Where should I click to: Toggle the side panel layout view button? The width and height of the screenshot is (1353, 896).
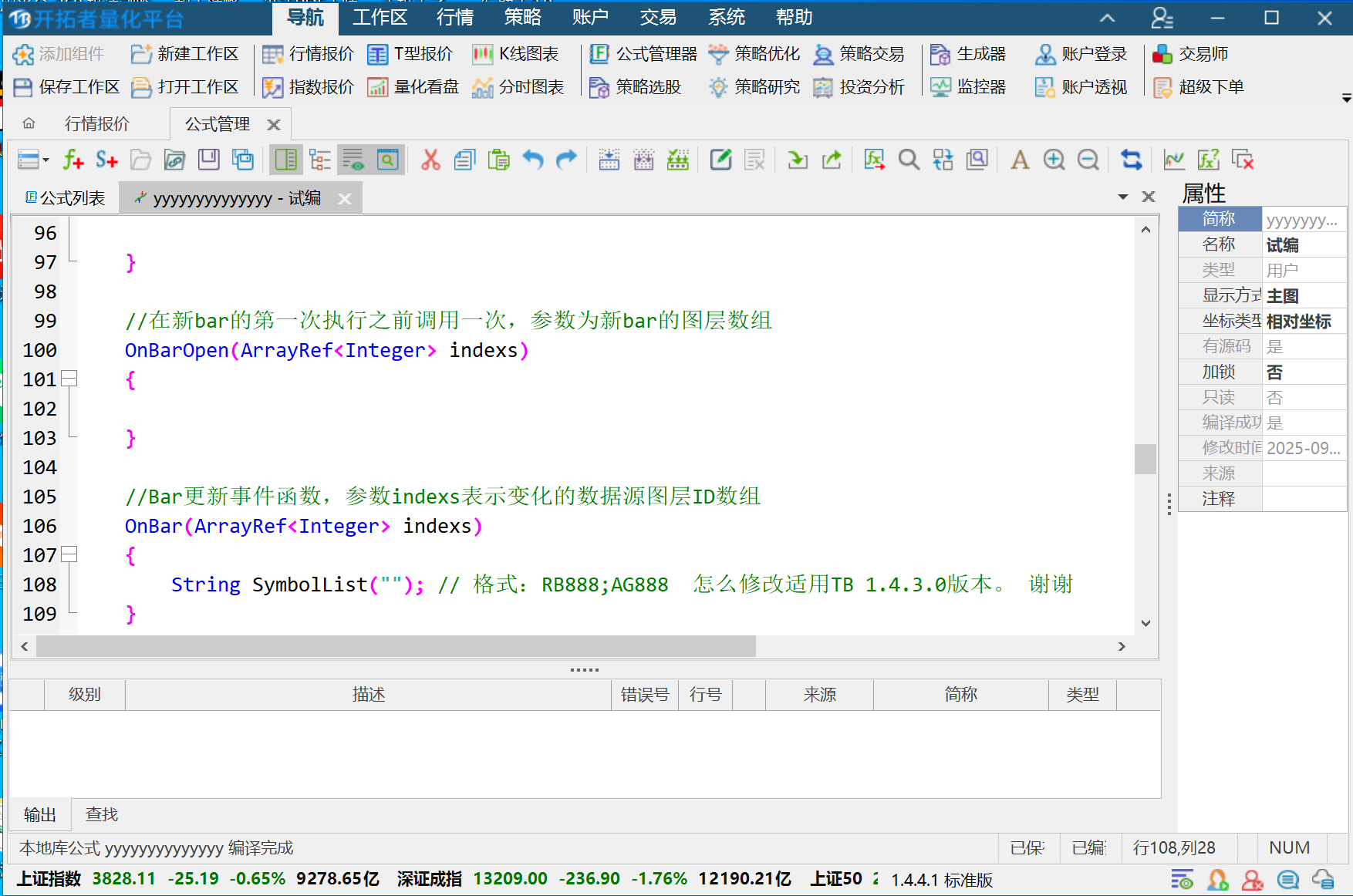285,160
